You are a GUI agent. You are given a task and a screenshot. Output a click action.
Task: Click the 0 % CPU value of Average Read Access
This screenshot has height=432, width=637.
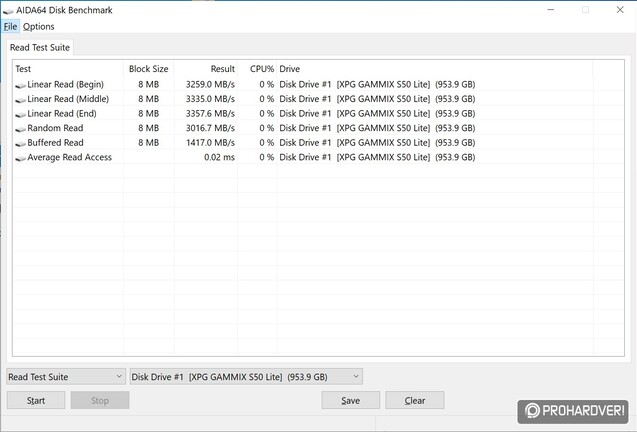coord(267,157)
